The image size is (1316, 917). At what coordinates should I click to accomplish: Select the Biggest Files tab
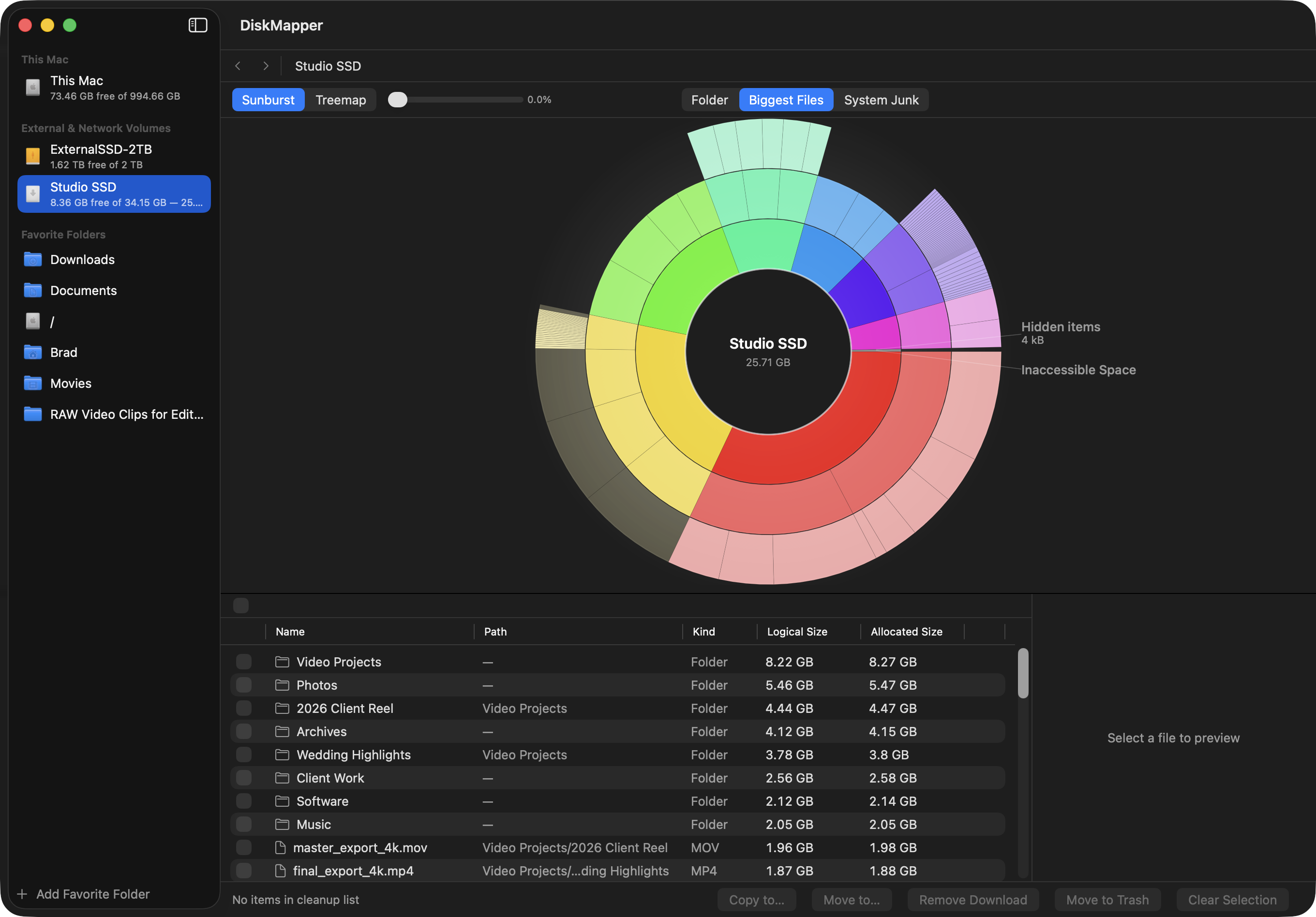pyautogui.click(x=786, y=100)
